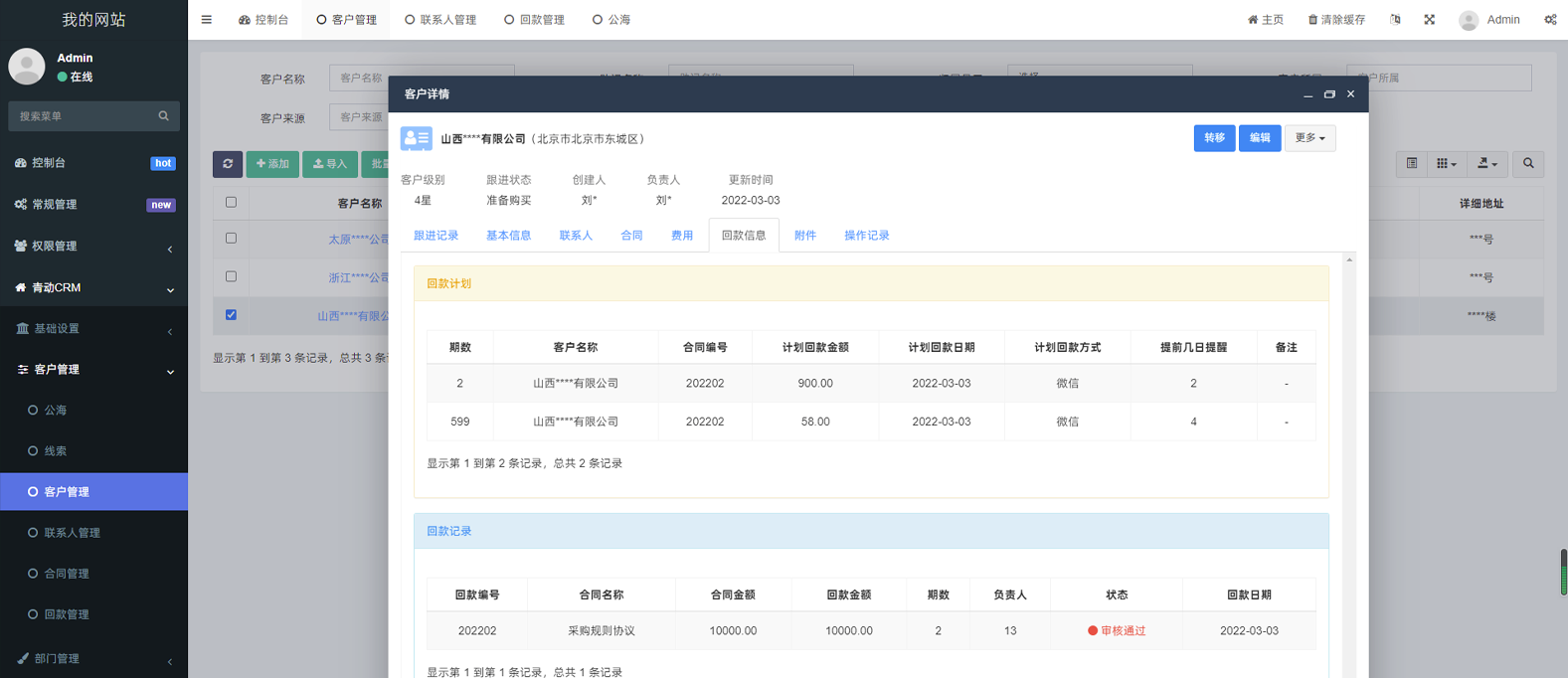The height and width of the screenshot is (678, 1568).
Task: Click the 搜索菜单 search input field
Action: point(85,116)
